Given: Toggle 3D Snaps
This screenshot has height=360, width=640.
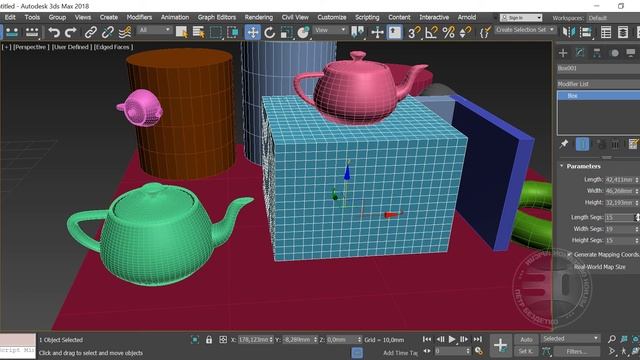Looking at the screenshot, I should [414, 32].
